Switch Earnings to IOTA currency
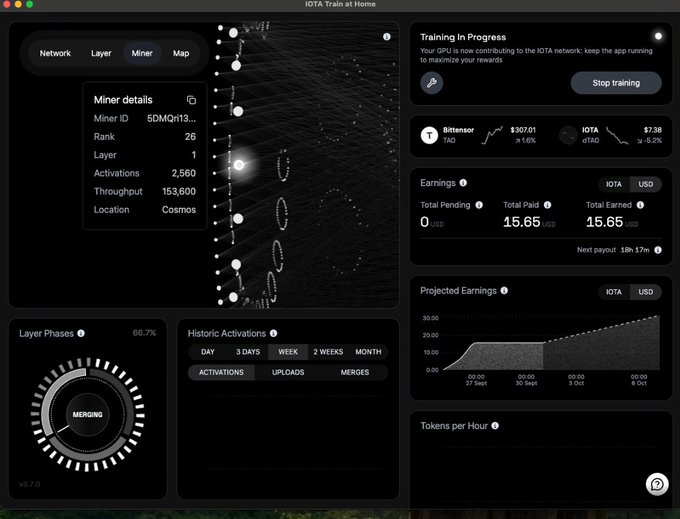 614,184
